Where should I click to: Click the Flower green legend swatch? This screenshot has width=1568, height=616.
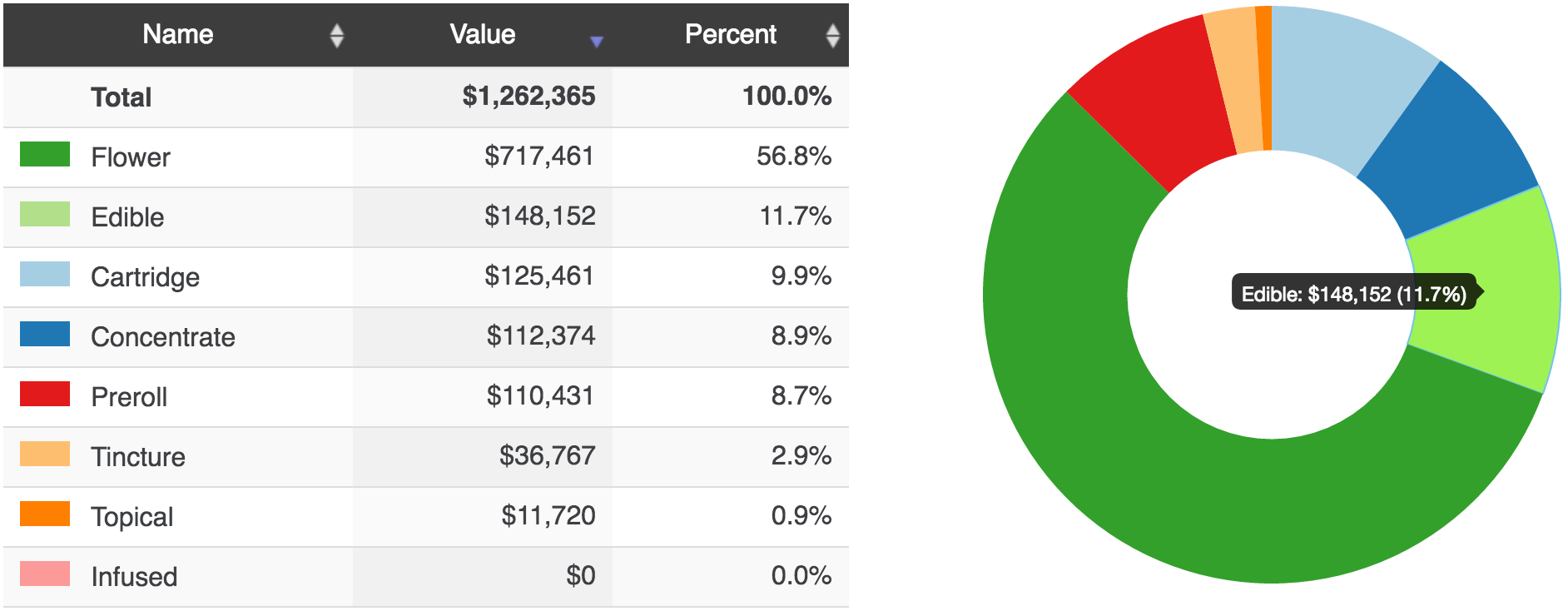click(x=45, y=155)
